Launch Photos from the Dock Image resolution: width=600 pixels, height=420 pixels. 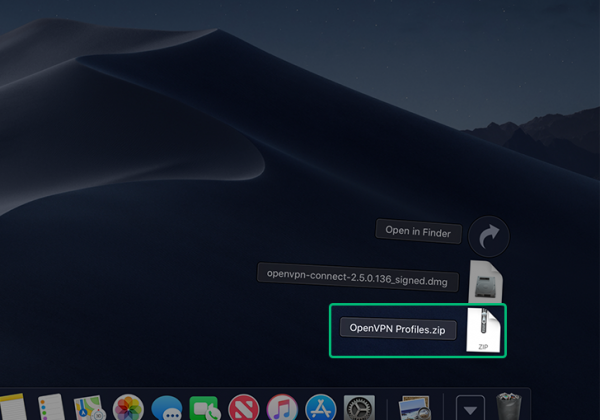tap(128, 408)
